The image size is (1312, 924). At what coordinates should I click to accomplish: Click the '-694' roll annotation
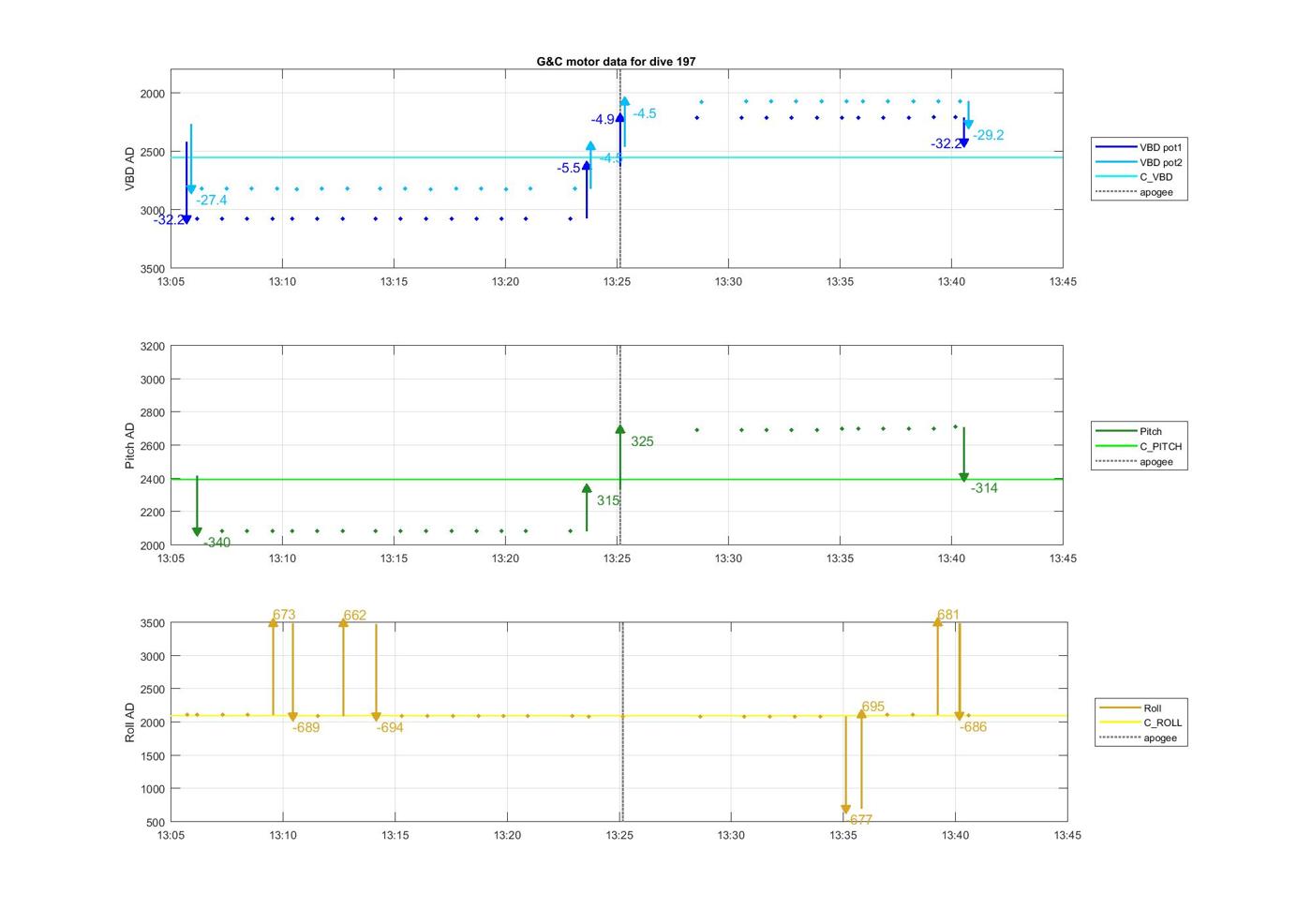point(390,727)
